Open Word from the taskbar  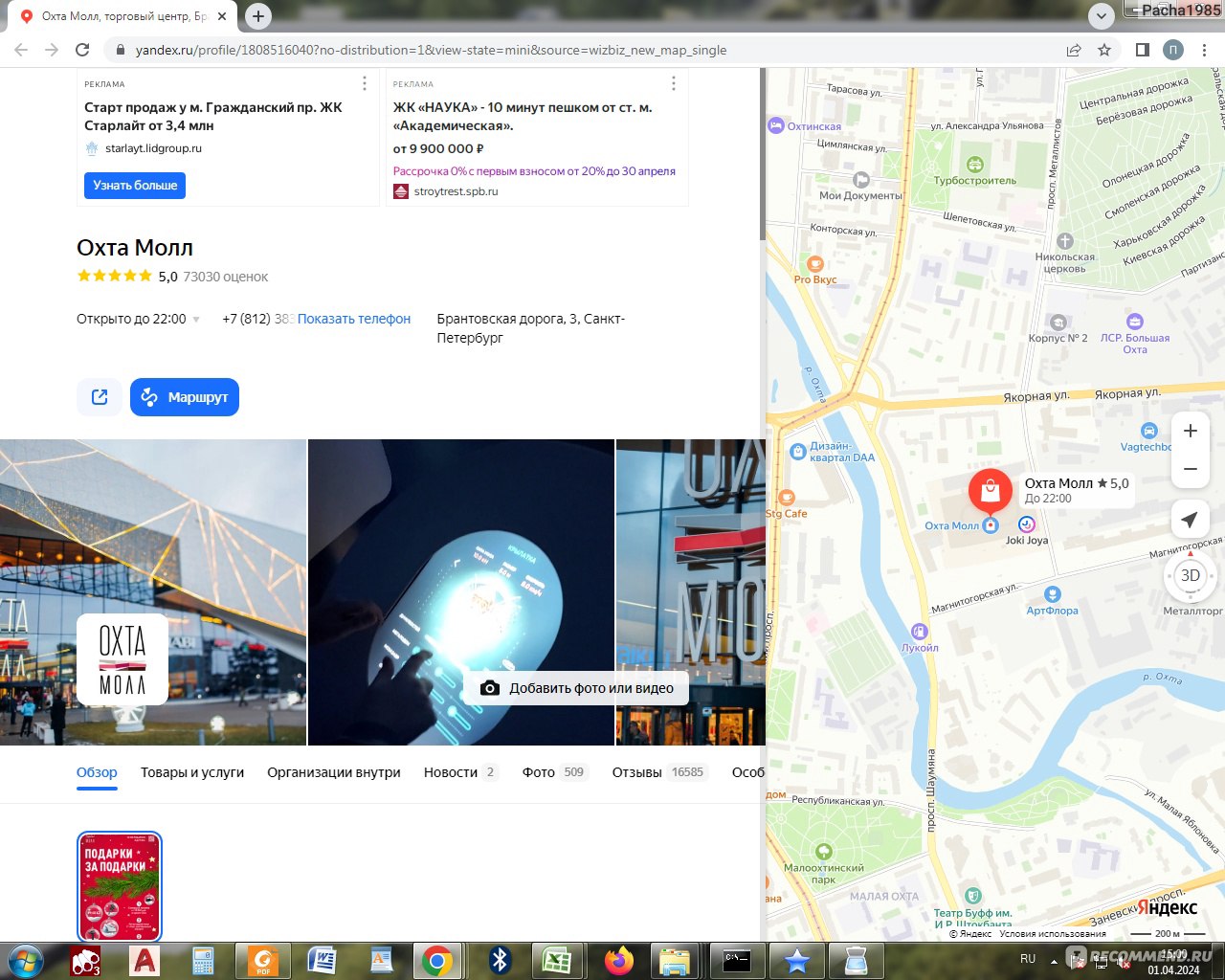point(322,960)
